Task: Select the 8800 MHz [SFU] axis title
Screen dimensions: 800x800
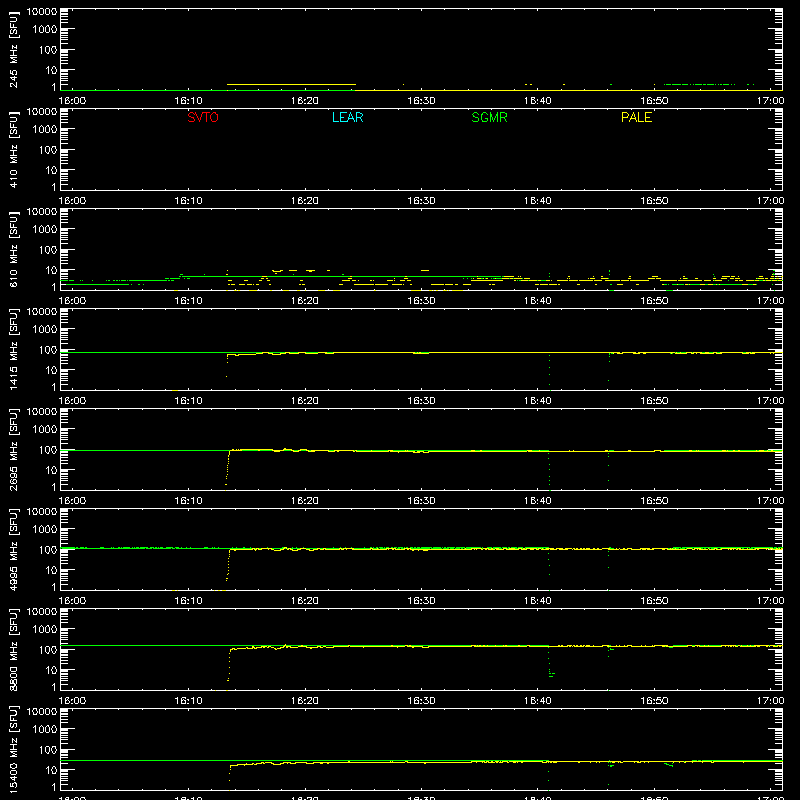Action: (14, 650)
